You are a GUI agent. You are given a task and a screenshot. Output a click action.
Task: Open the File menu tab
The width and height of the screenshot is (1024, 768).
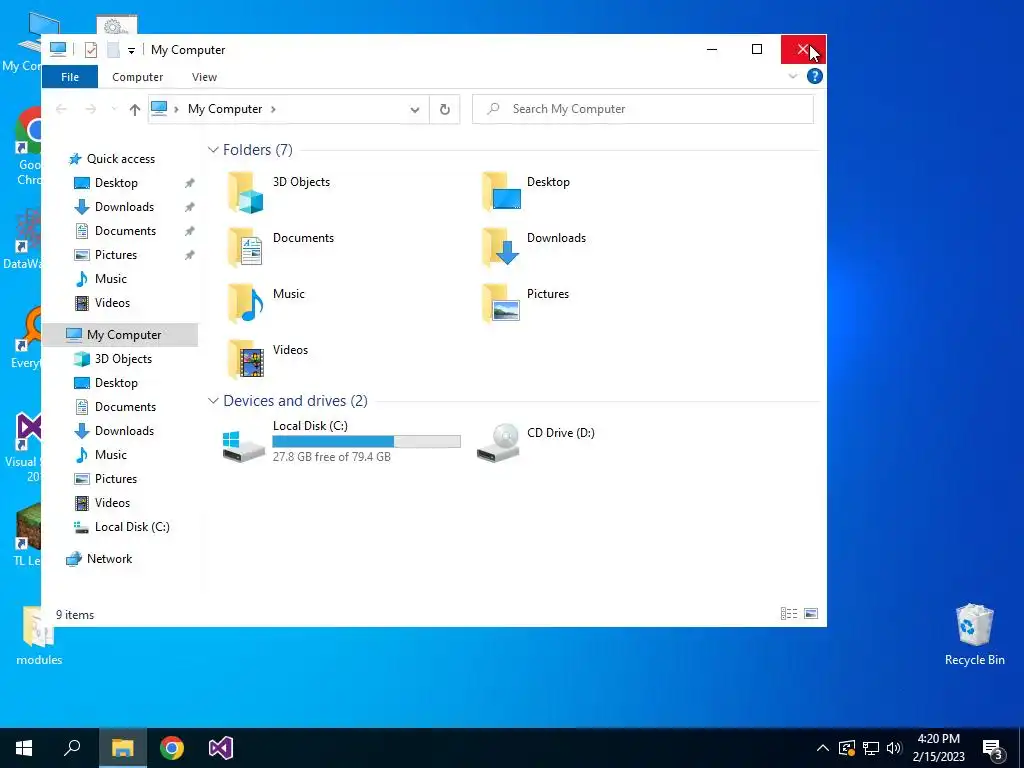pyautogui.click(x=70, y=76)
